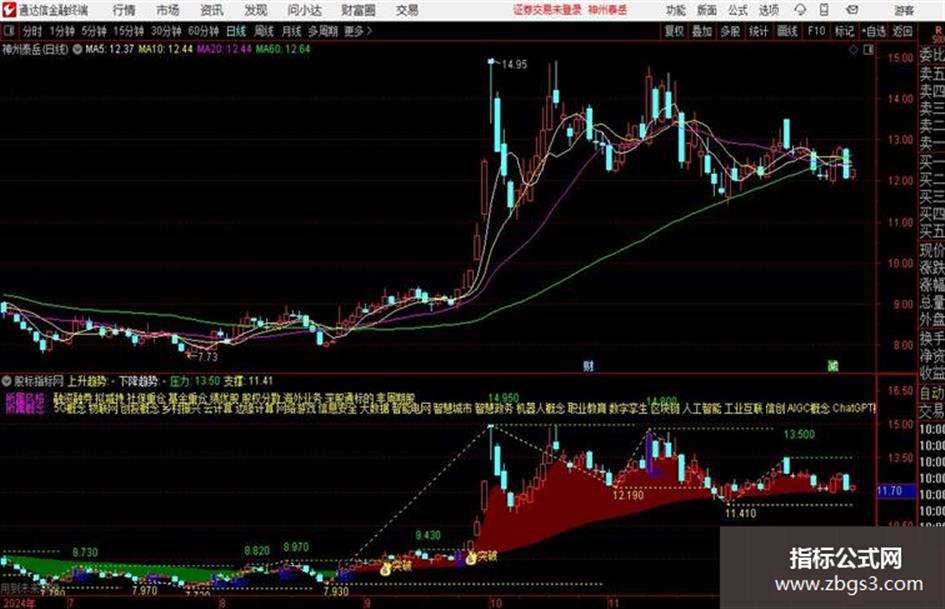The image size is (945, 609).
Task: Select the 日线 daily period tab
Action: 236,31
